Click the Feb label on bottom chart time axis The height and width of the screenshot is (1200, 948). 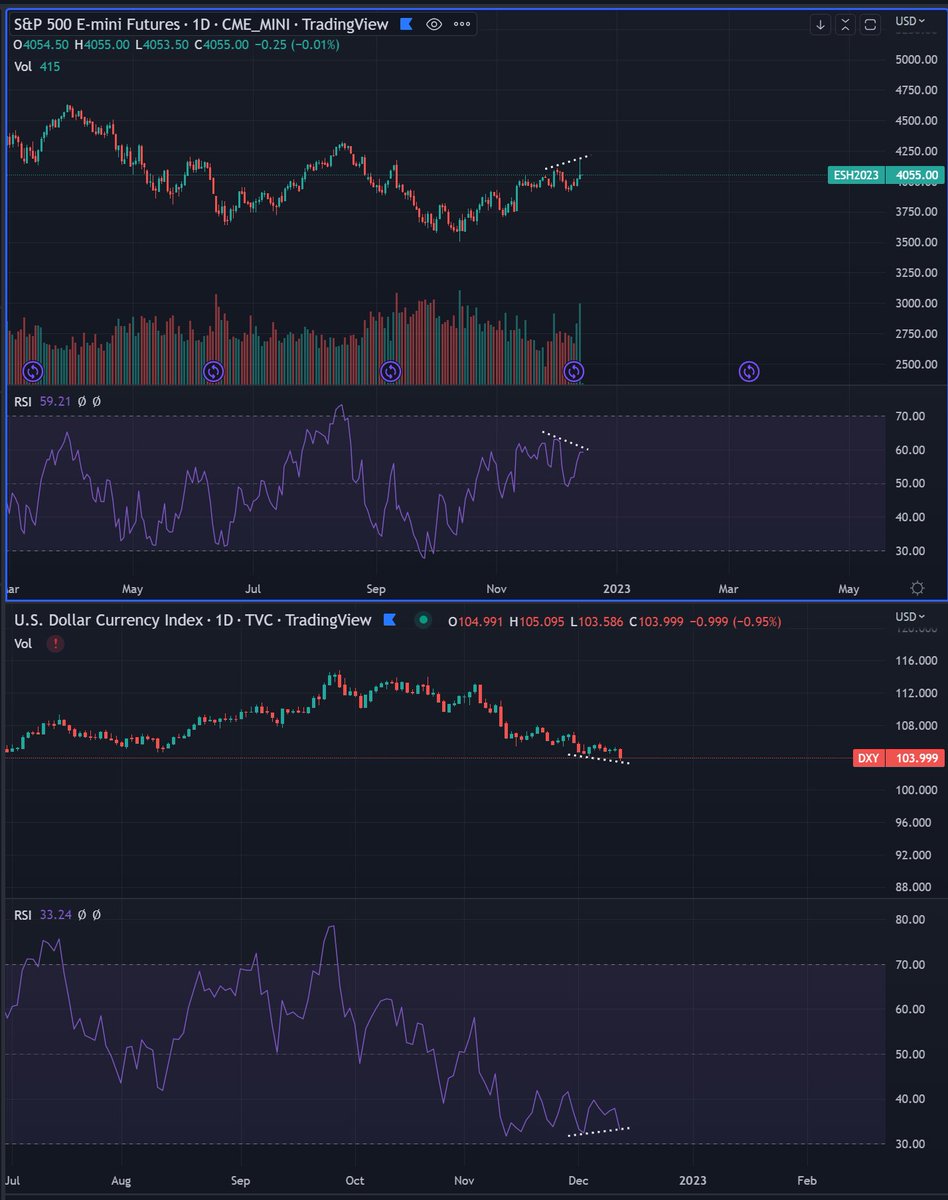point(806,1180)
